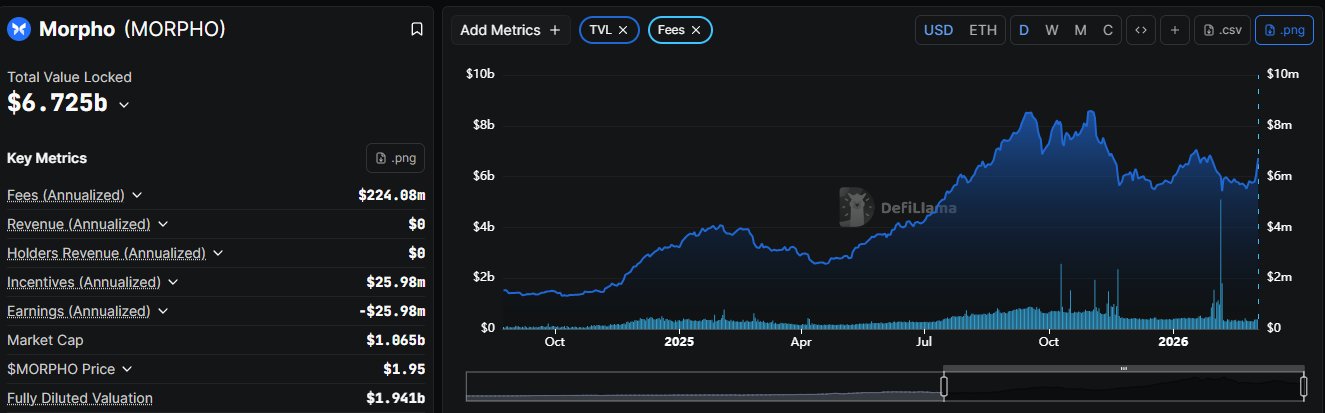
Task: Remove the Fees metric chip
Action: (x=696, y=30)
